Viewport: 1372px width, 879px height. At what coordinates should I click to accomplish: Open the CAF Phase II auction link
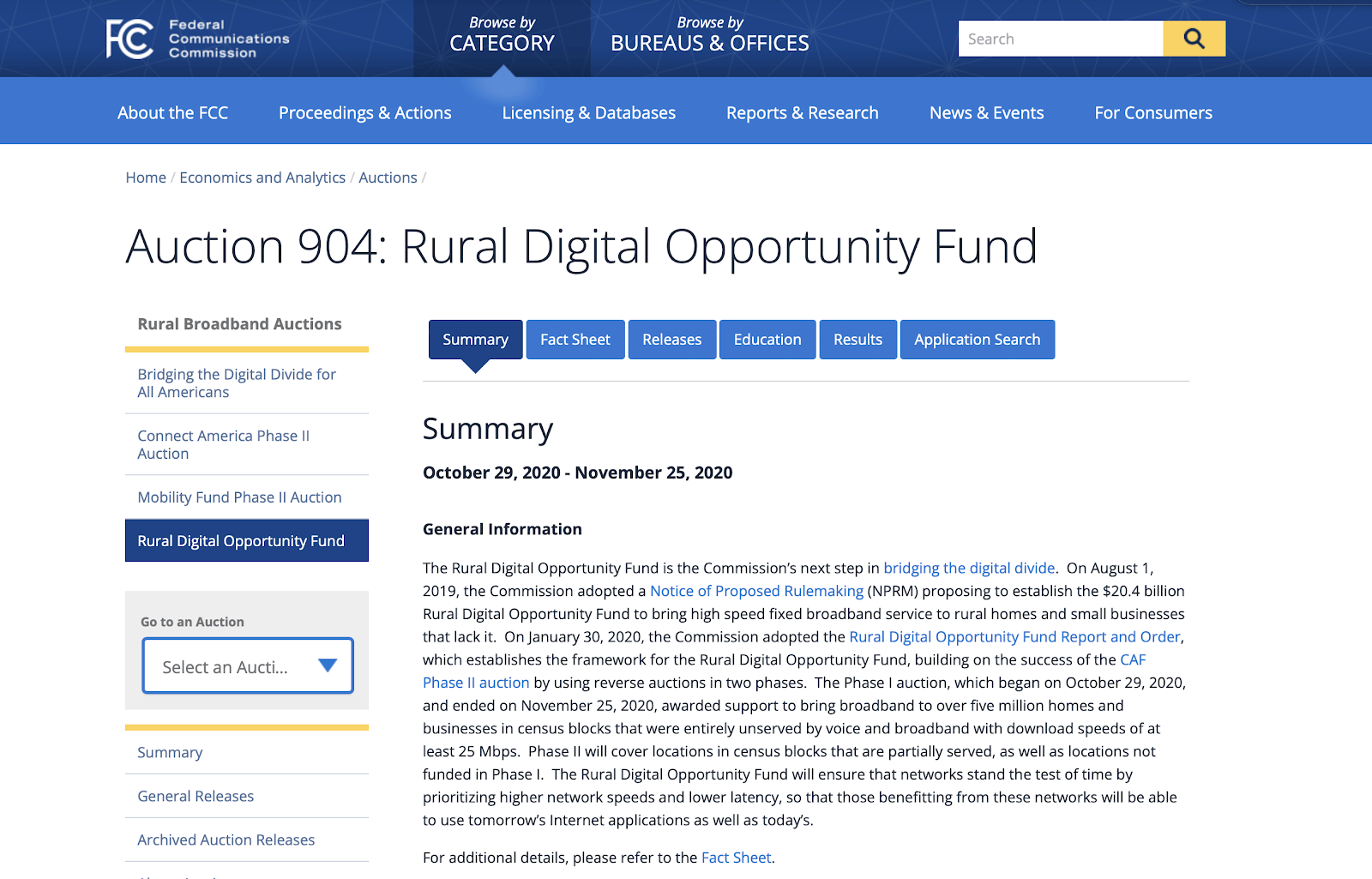pyautogui.click(x=476, y=683)
